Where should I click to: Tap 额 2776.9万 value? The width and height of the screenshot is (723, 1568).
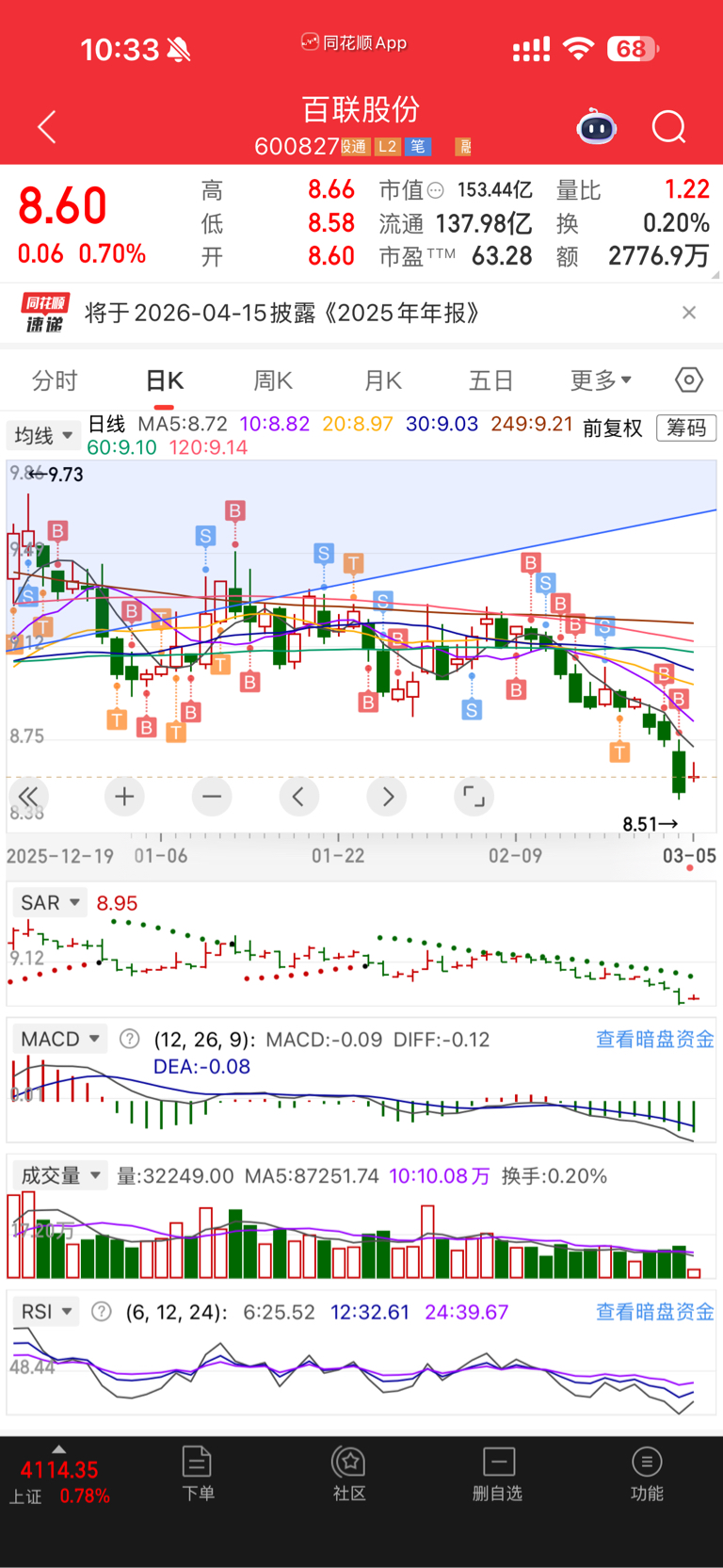tap(658, 256)
